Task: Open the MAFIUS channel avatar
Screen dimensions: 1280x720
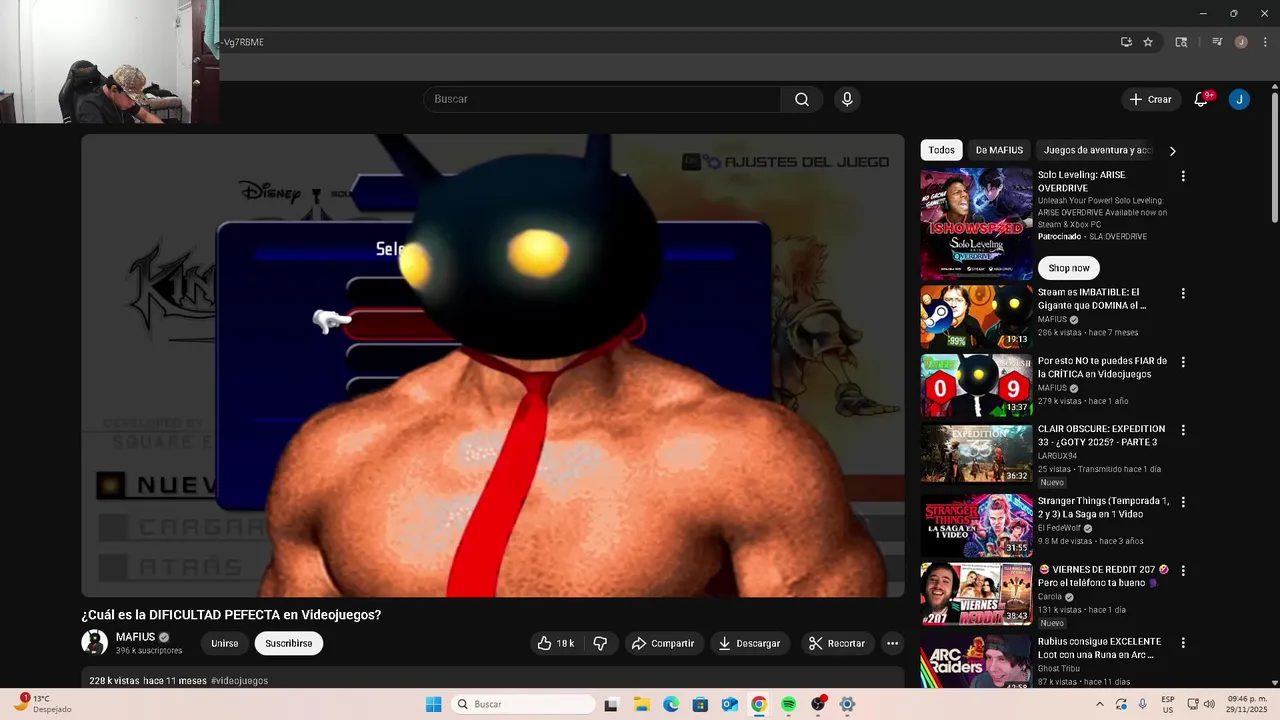Action: click(x=94, y=643)
